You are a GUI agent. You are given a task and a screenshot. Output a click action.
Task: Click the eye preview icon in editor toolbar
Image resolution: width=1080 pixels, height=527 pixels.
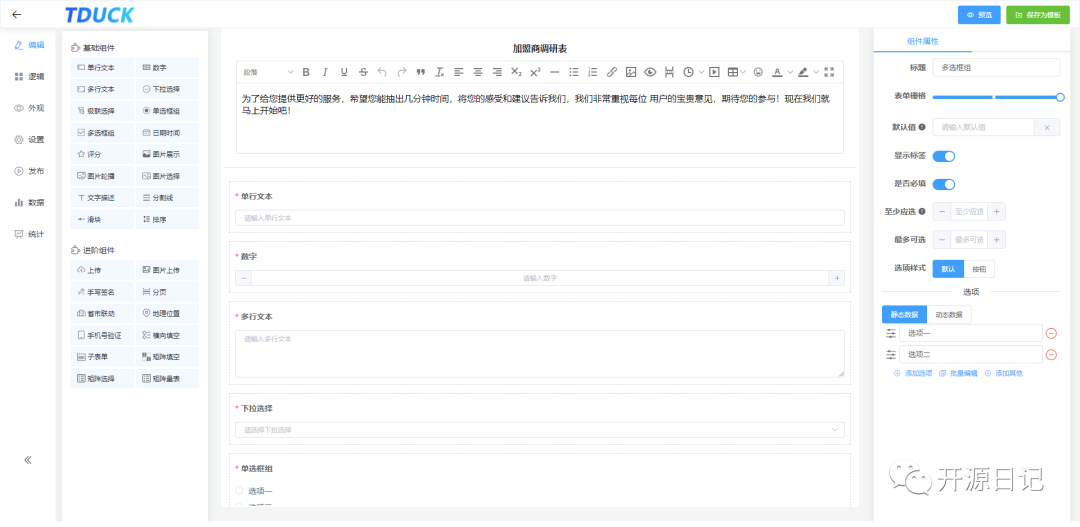650,72
